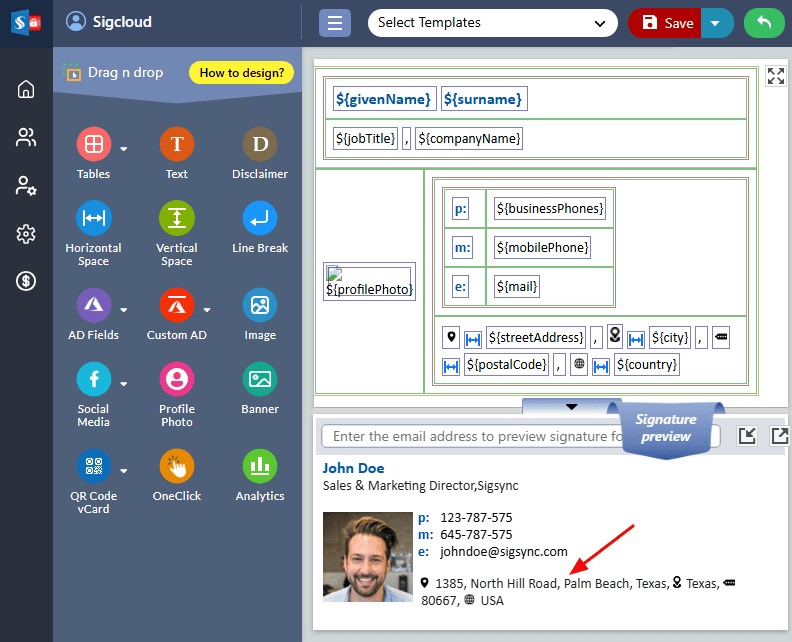Collapse the signature preview panel

click(x=571, y=406)
